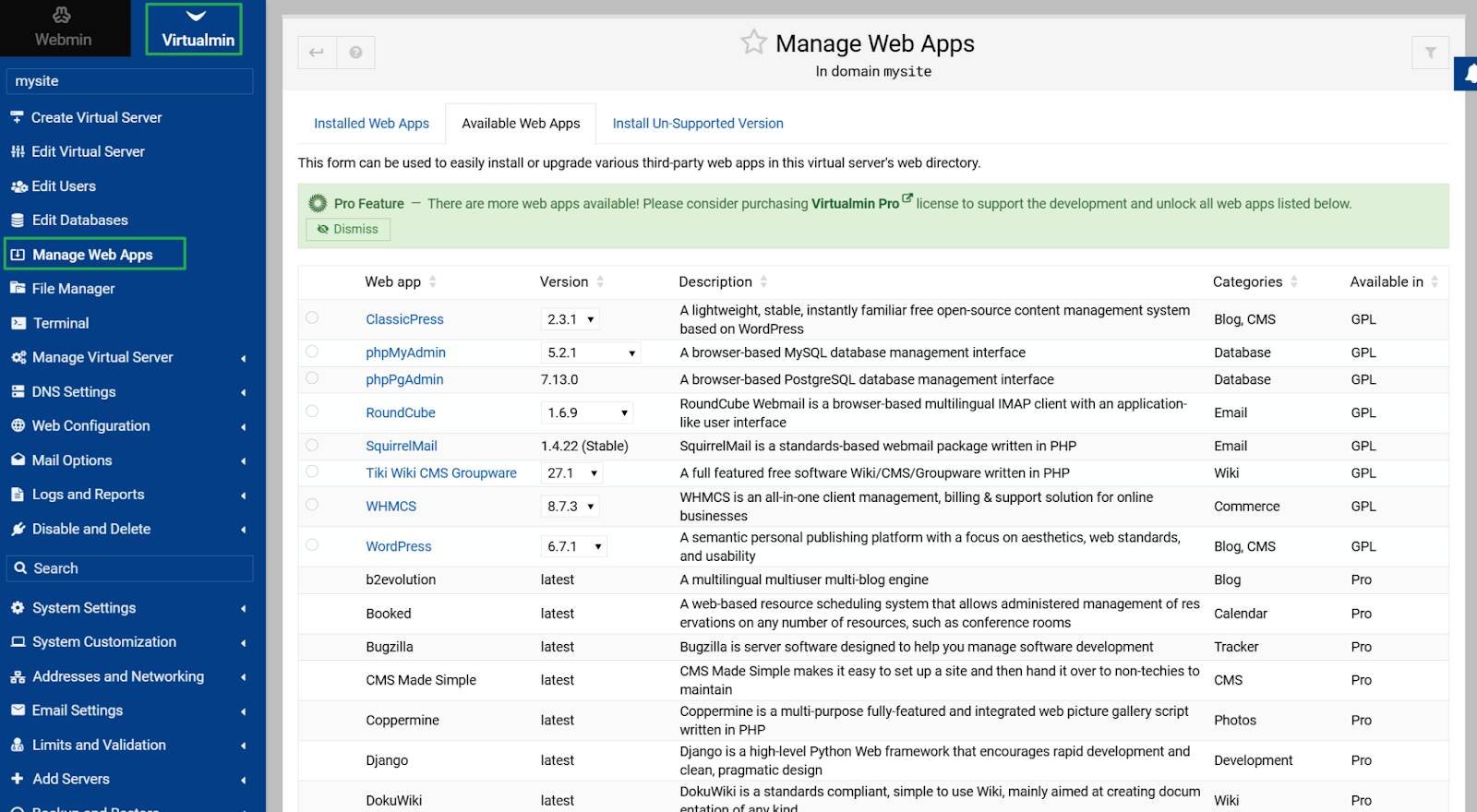
Task: Open Manage Web Apps menu item
Action: click(x=95, y=254)
